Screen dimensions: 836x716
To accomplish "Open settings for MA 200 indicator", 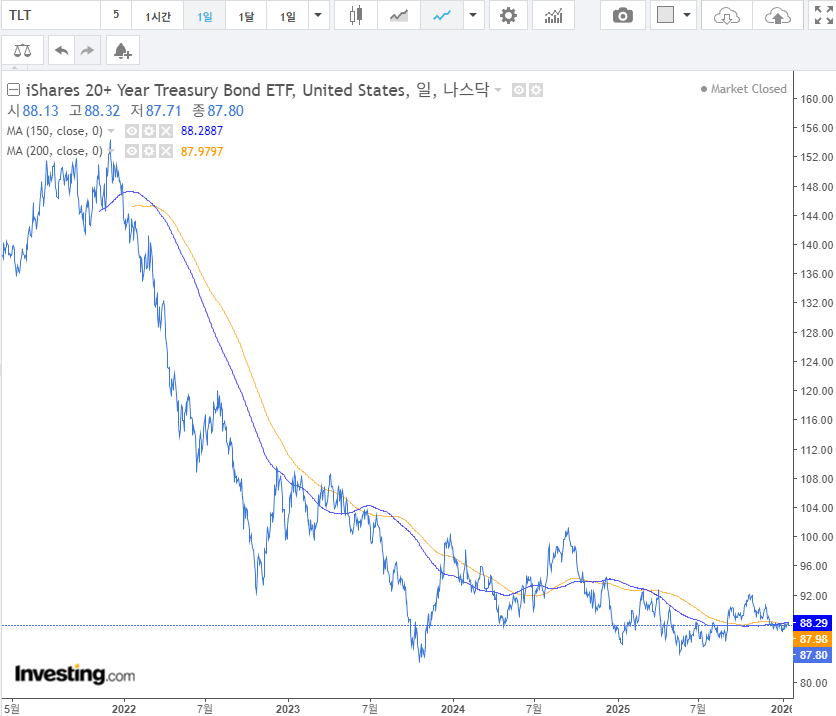I will [x=149, y=151].
